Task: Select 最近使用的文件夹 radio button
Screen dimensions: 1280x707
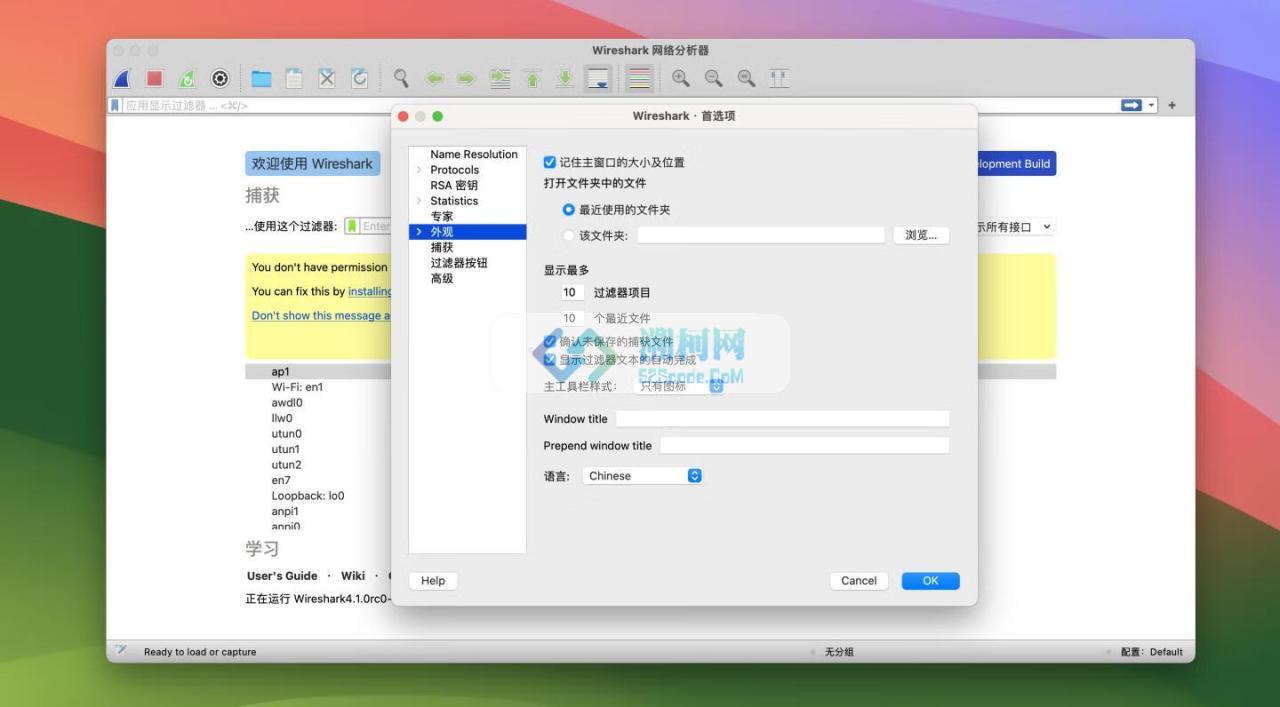Action: [569, 210]
